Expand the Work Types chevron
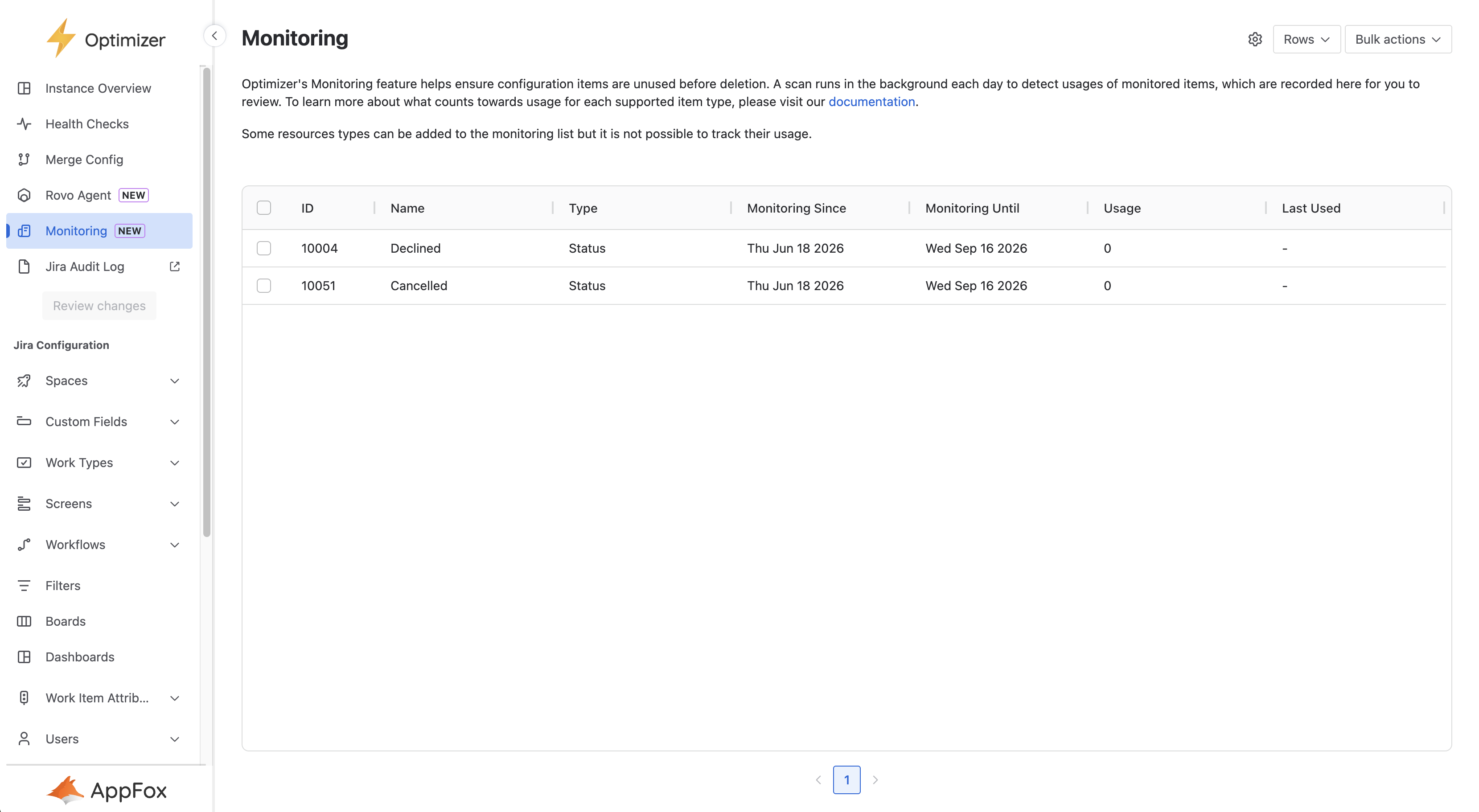Image resolution: width=1479 pixels, height=812 pixels. pyautogui.click(x=175, y=463)
